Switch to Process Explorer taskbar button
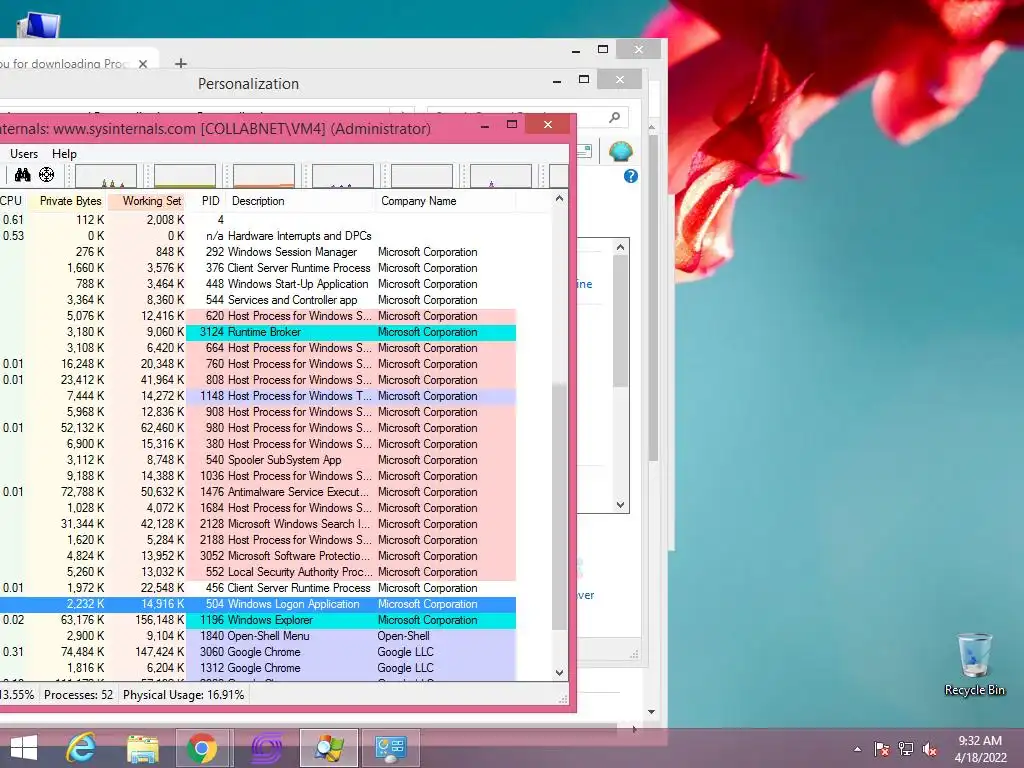The width and height of the screenshot is (1024, 768). (328, 748)
